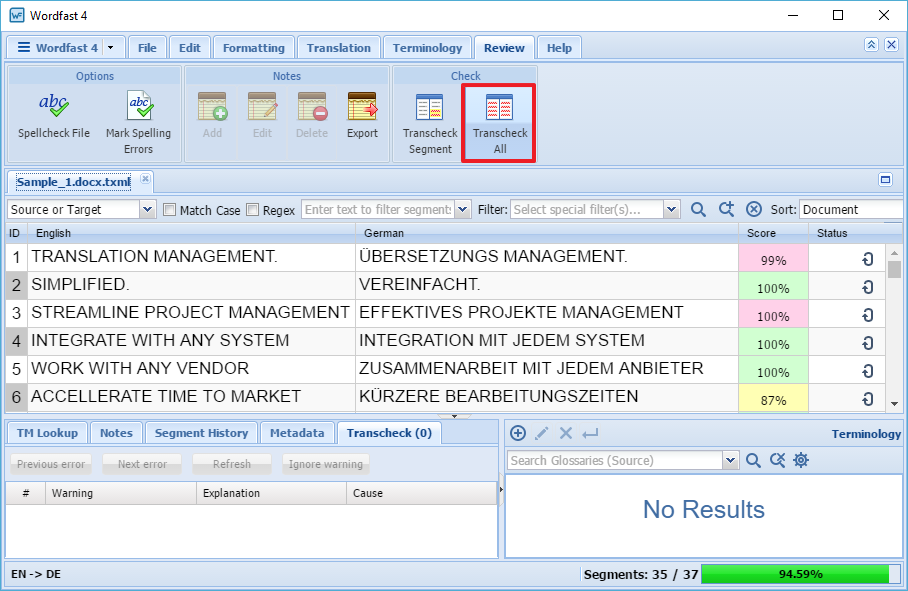Close the Sample_1.docx.txml tab

(x=145, y=179)
